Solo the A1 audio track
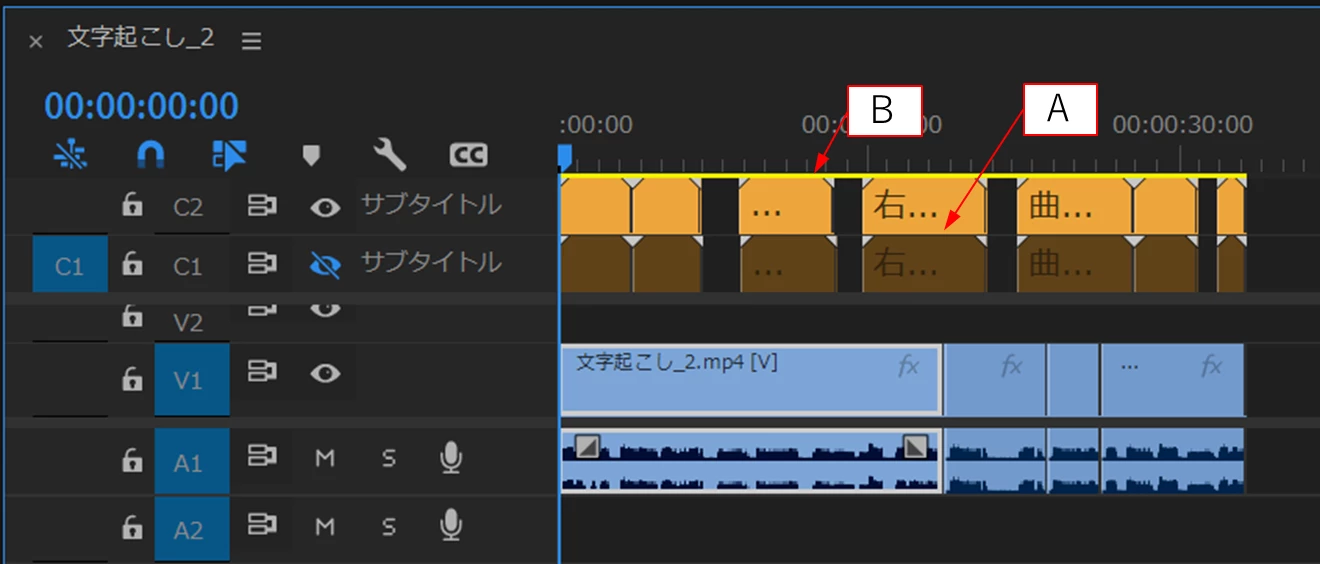1320x564 pixels. coord(389,459)
